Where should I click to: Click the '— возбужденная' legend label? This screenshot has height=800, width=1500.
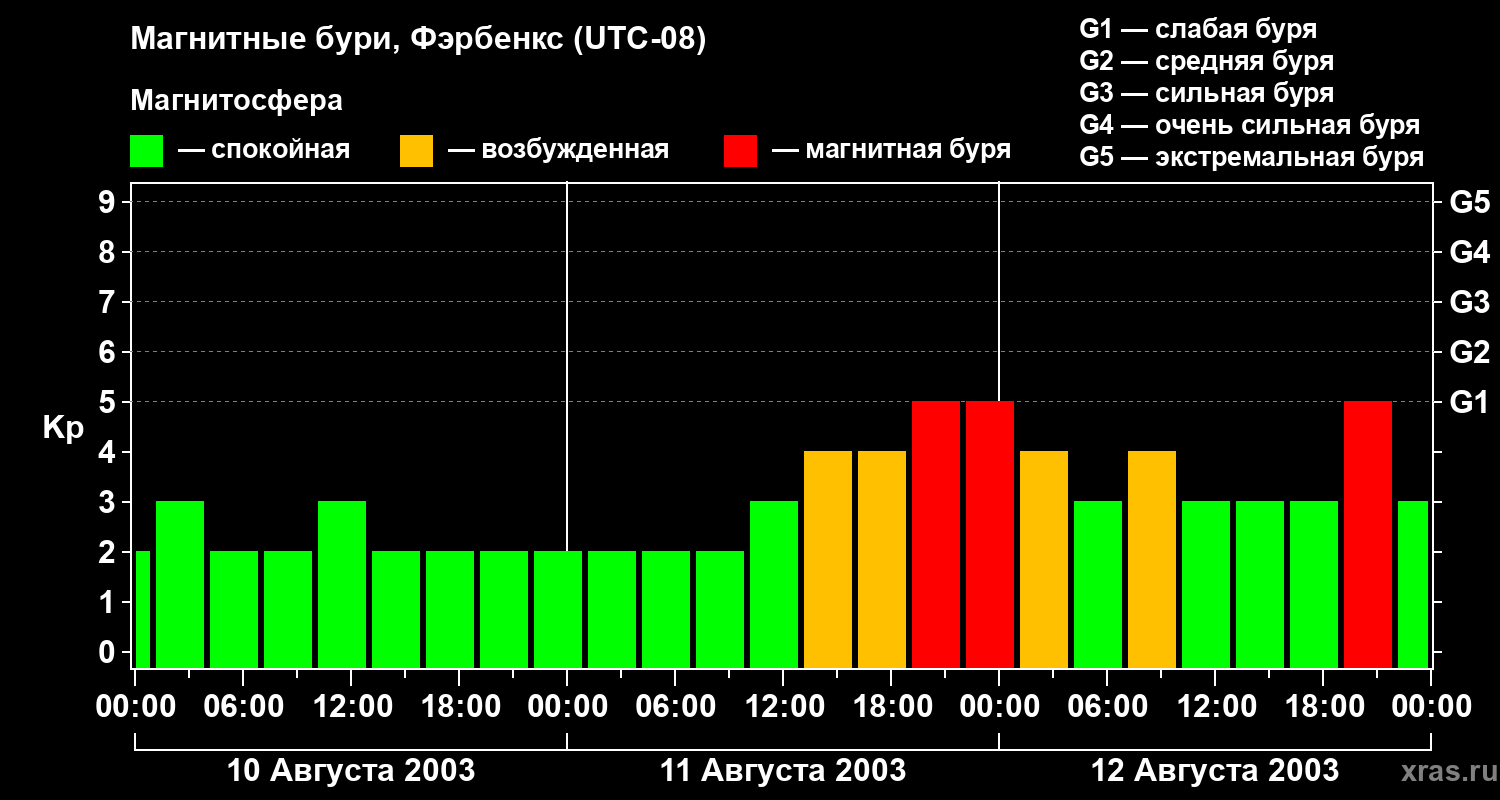(558, 150)
